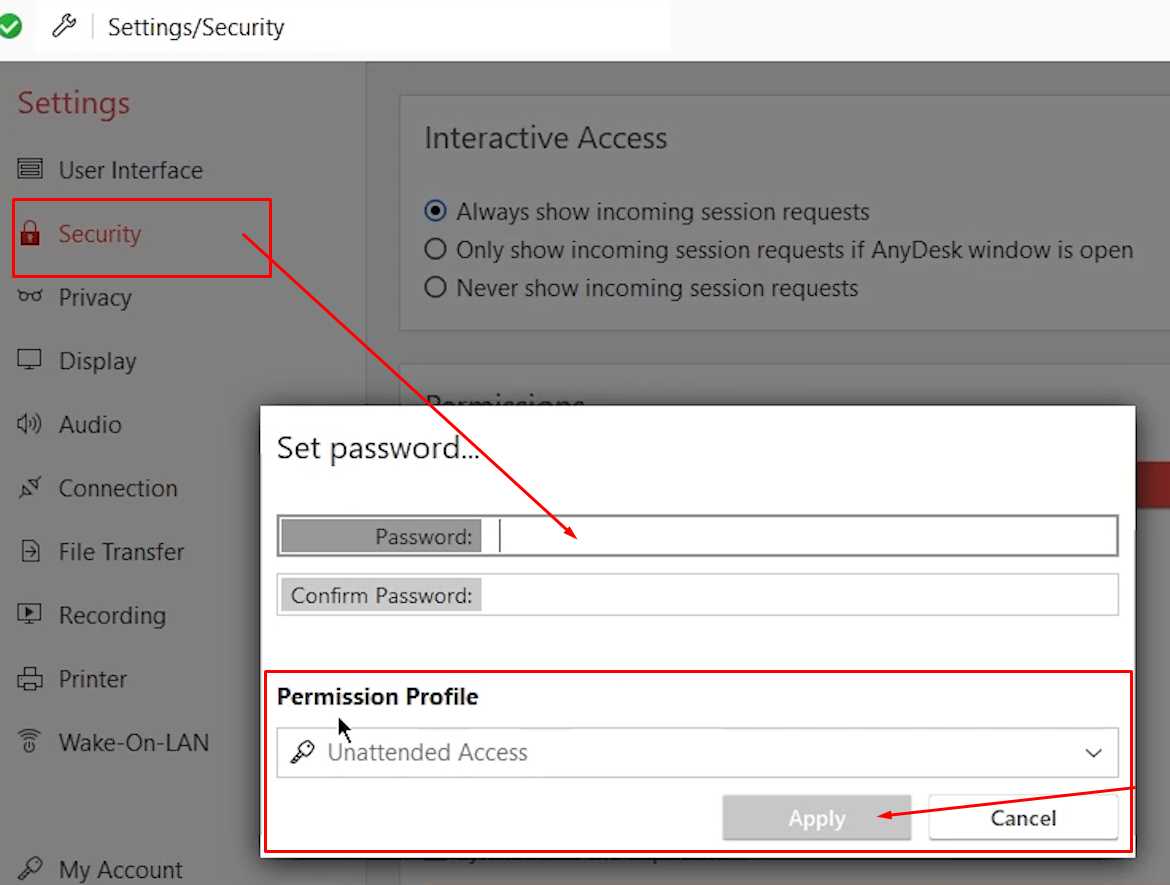This screenshot has height=885, width=1170.
Task: Select the Privacy settings icon
Action: coord(30,297)
